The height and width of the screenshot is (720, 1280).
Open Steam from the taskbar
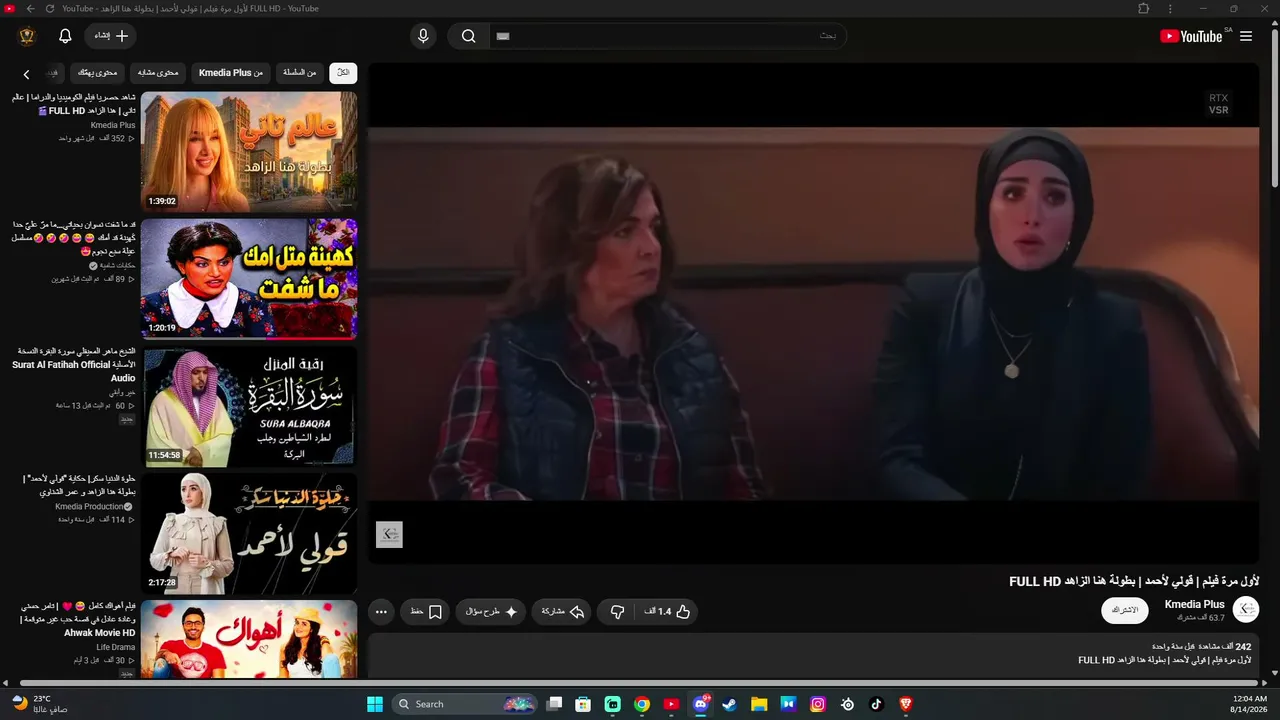(730, 704)
